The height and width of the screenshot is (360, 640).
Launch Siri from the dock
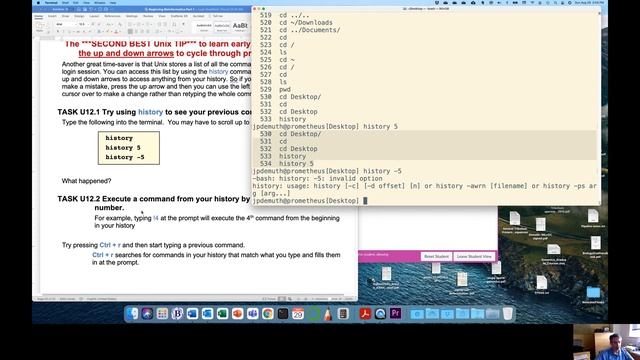pos(147,313)
